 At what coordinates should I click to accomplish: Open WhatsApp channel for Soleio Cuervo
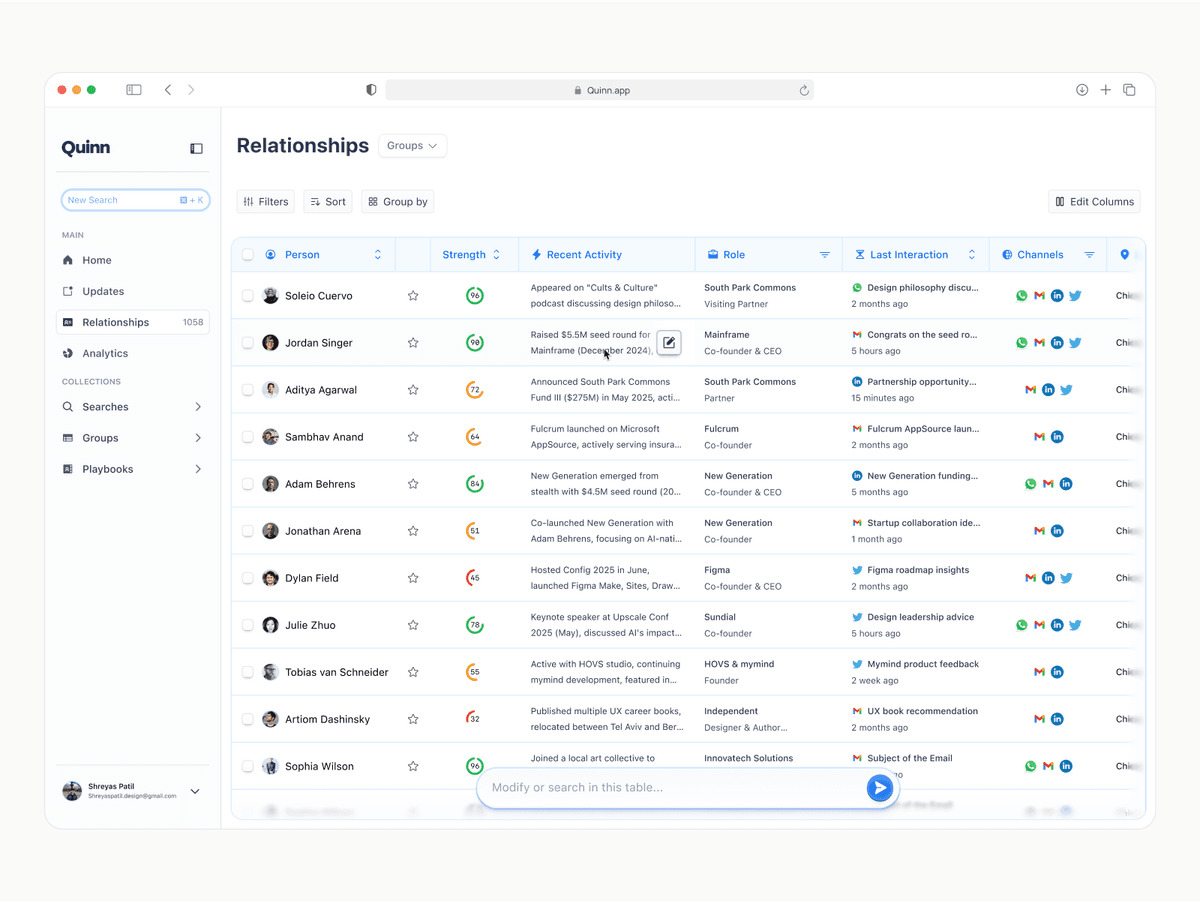1021,296
